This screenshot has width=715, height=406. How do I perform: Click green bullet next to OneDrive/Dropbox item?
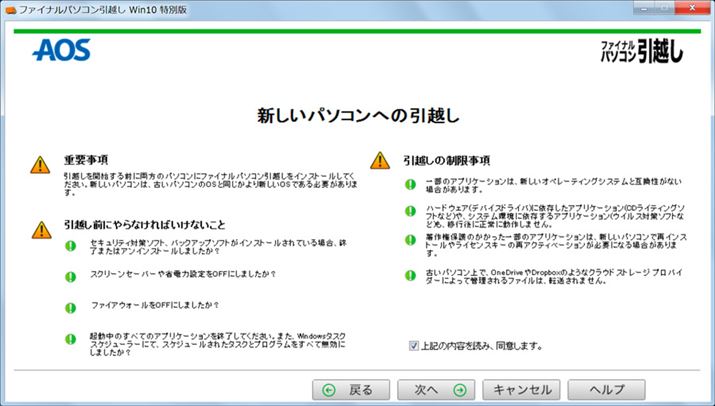point(410,275)
